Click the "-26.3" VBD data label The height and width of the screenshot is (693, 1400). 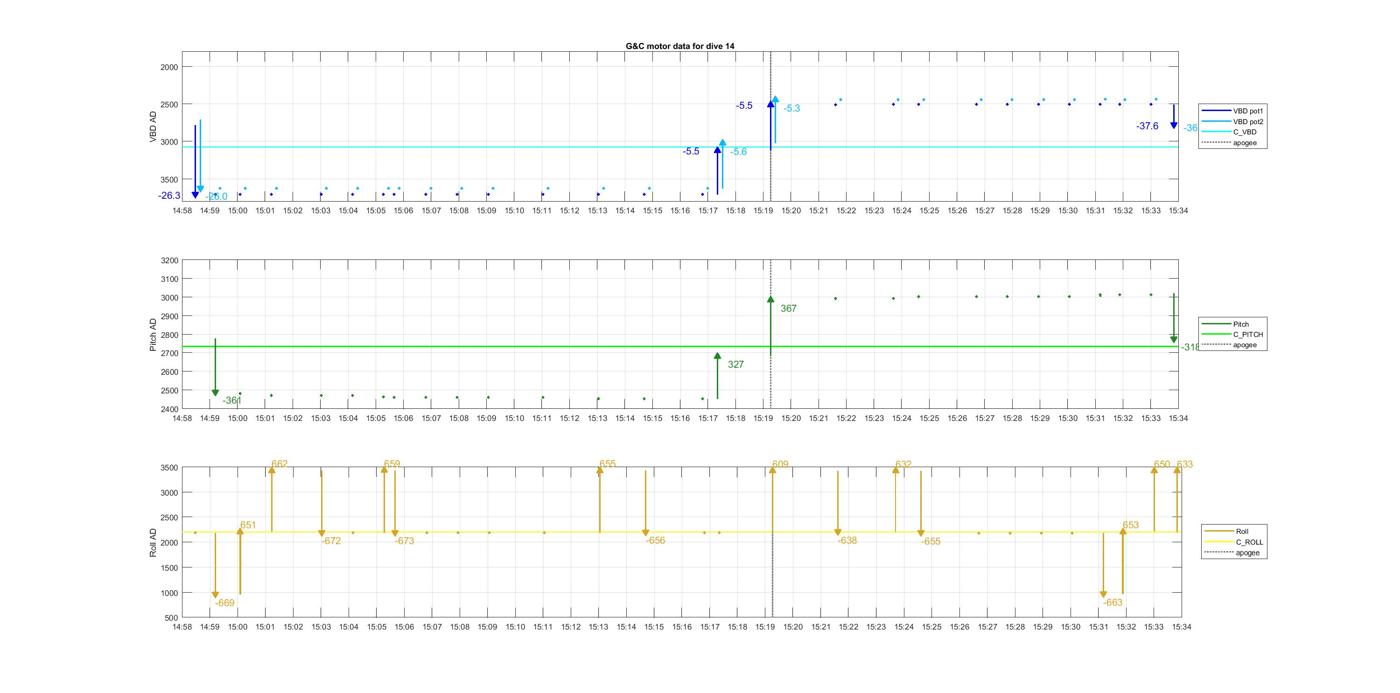(169, 196)
